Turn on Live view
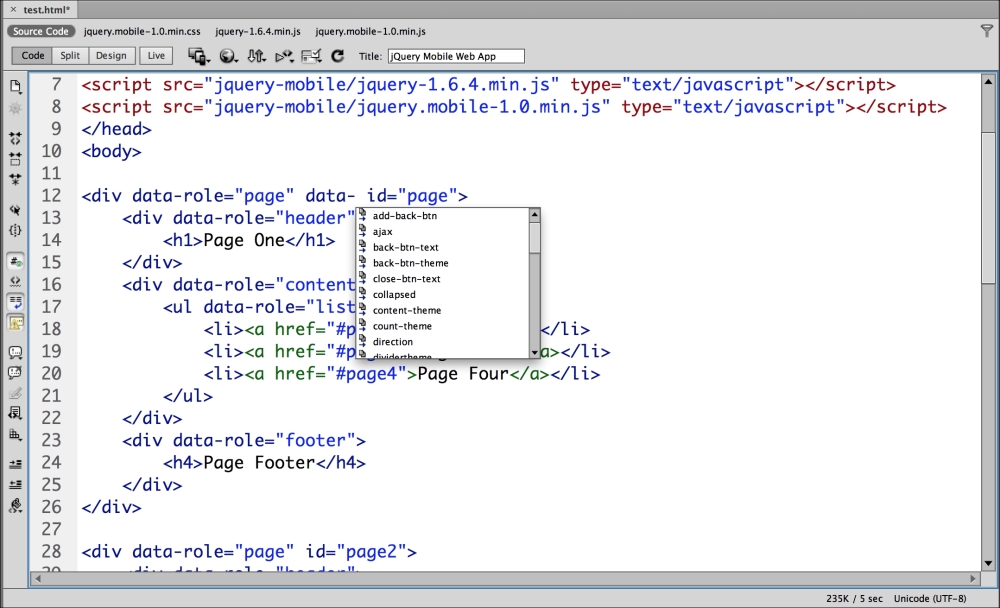 (x=156, y=56)
